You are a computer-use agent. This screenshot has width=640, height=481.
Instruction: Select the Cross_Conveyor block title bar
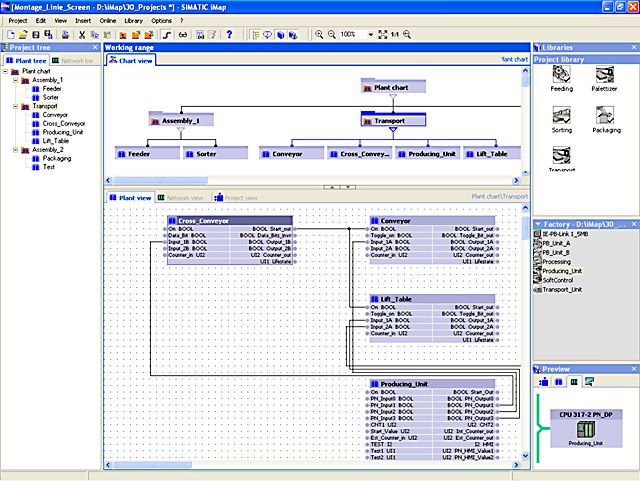(230, 221)
